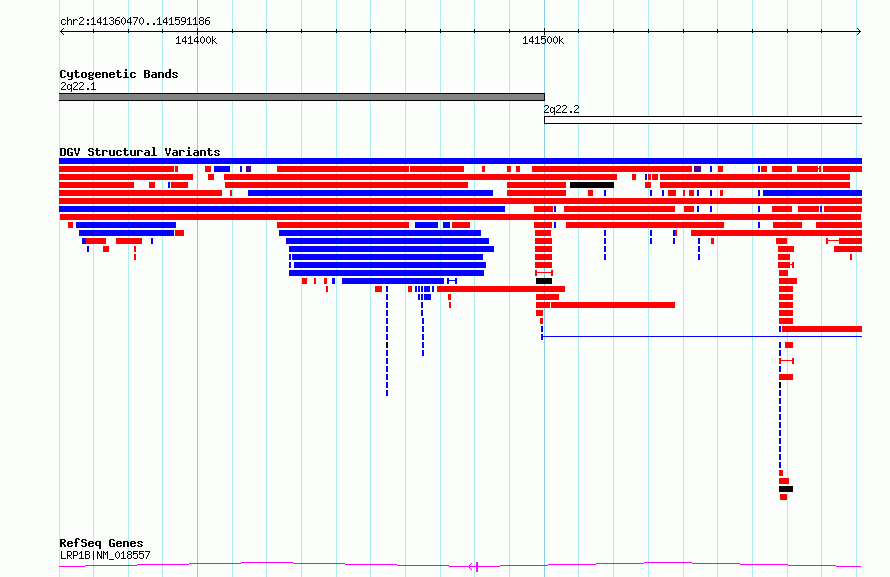Click the 141500k ruler position label

pos(543,40)
